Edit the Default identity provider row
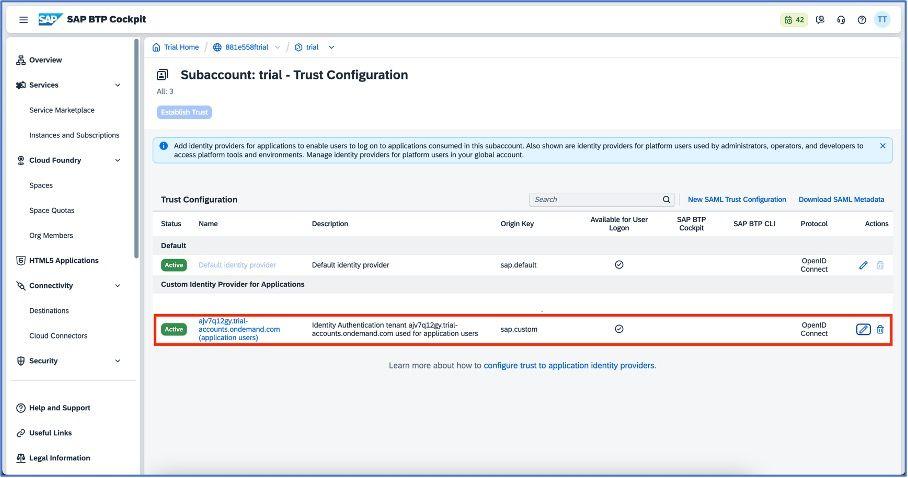 [863, 265]
